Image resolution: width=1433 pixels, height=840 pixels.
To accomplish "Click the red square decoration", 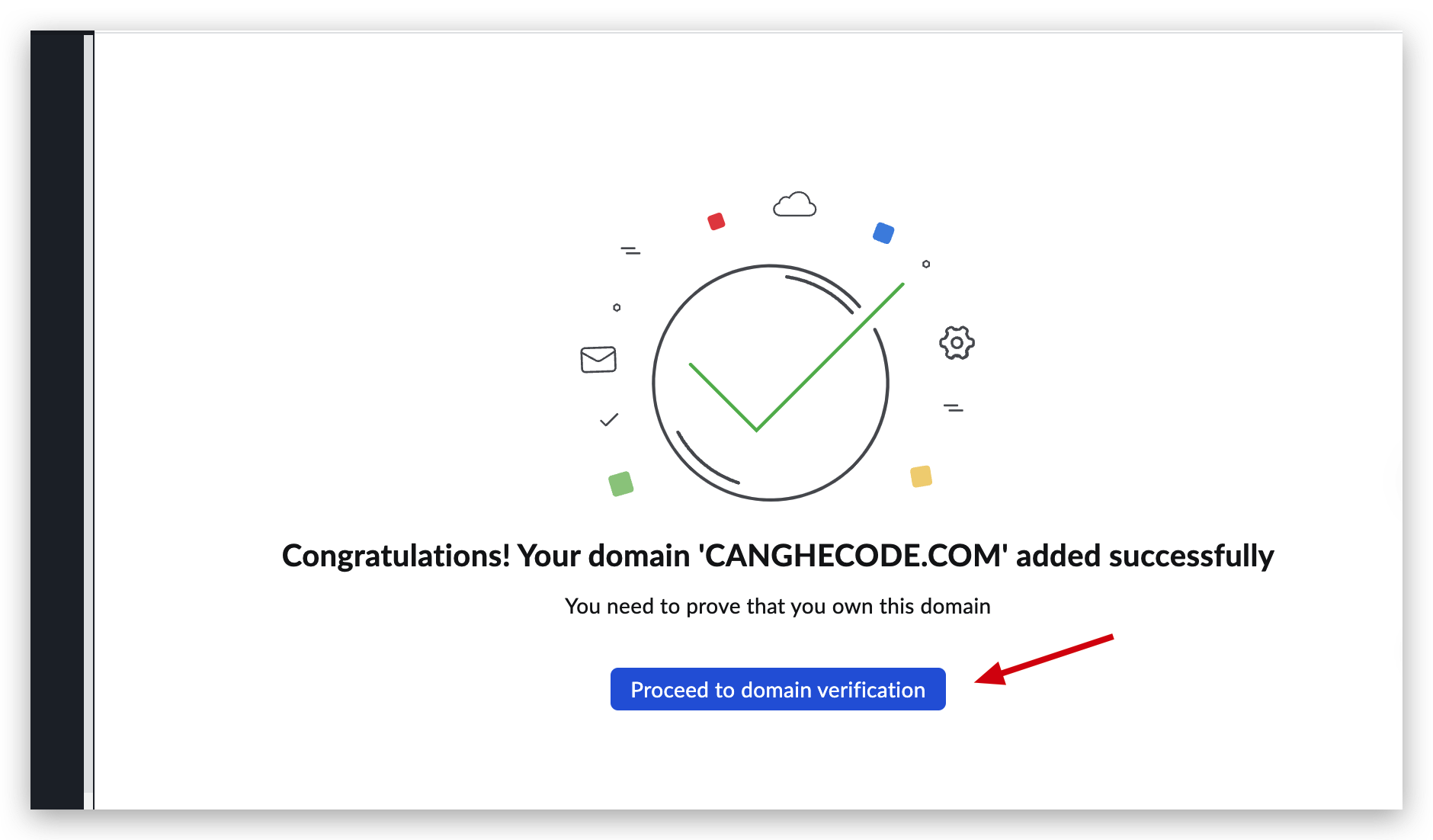I will coord(716,222).
